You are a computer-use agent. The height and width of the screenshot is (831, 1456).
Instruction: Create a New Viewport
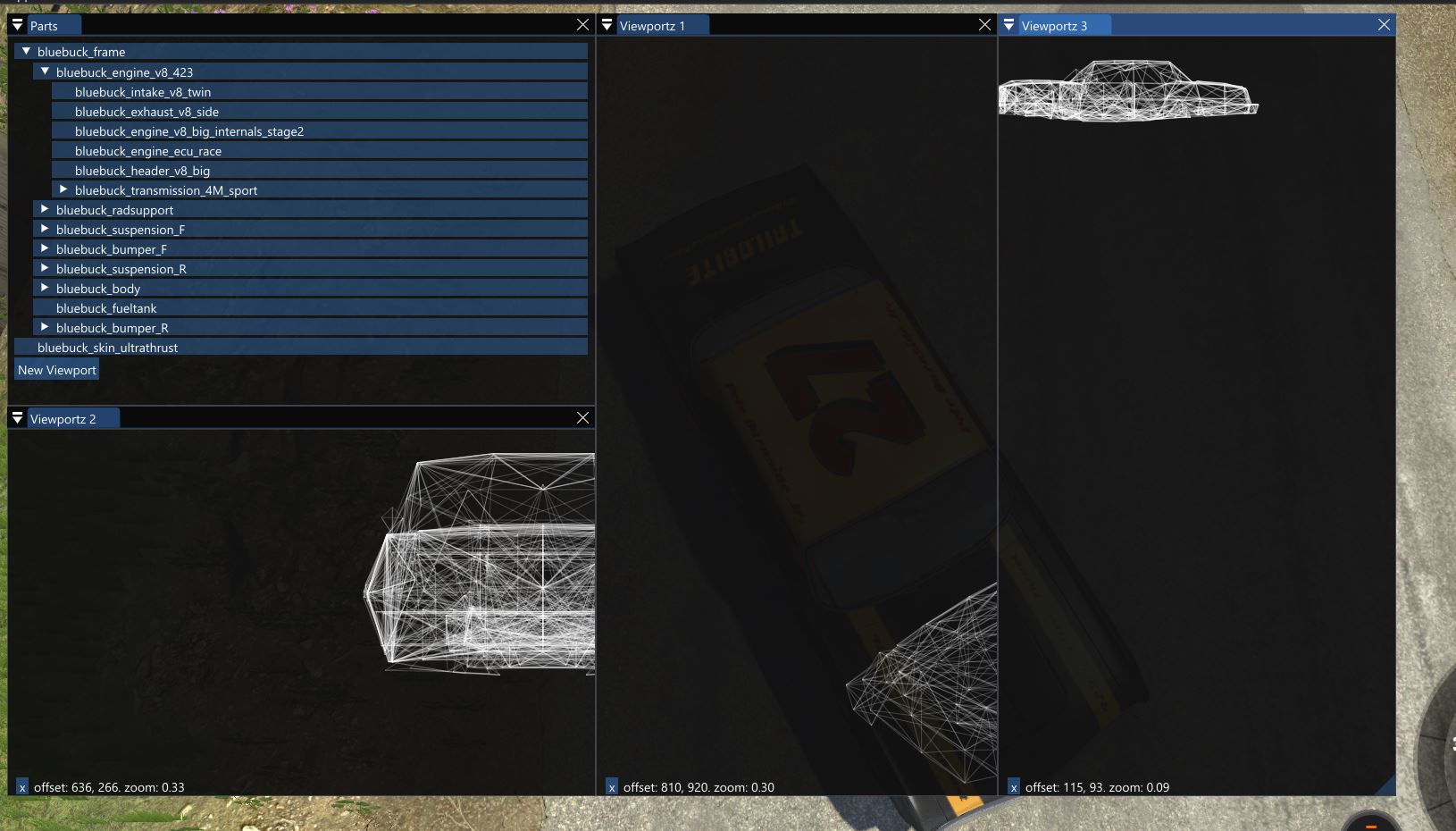[56, 370]
